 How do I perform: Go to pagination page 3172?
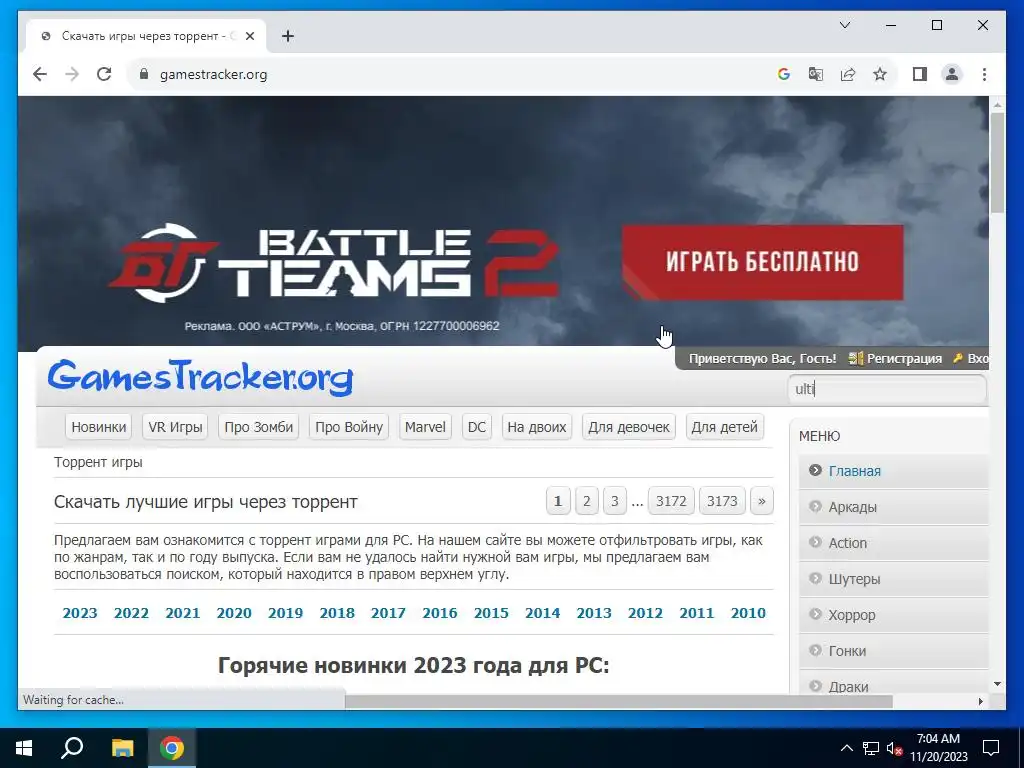pyautogui.click(x=671, y=501)
